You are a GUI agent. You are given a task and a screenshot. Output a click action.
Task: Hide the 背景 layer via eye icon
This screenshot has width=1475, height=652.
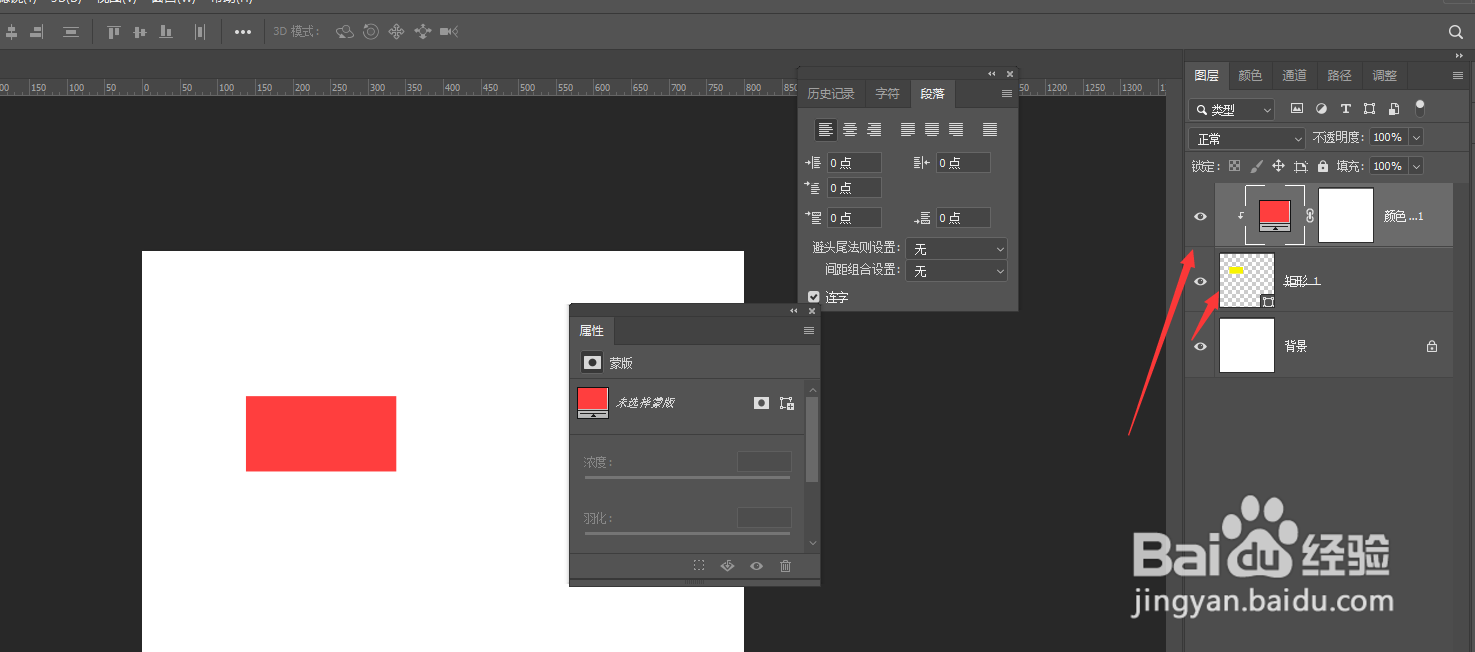point(1201,346)
